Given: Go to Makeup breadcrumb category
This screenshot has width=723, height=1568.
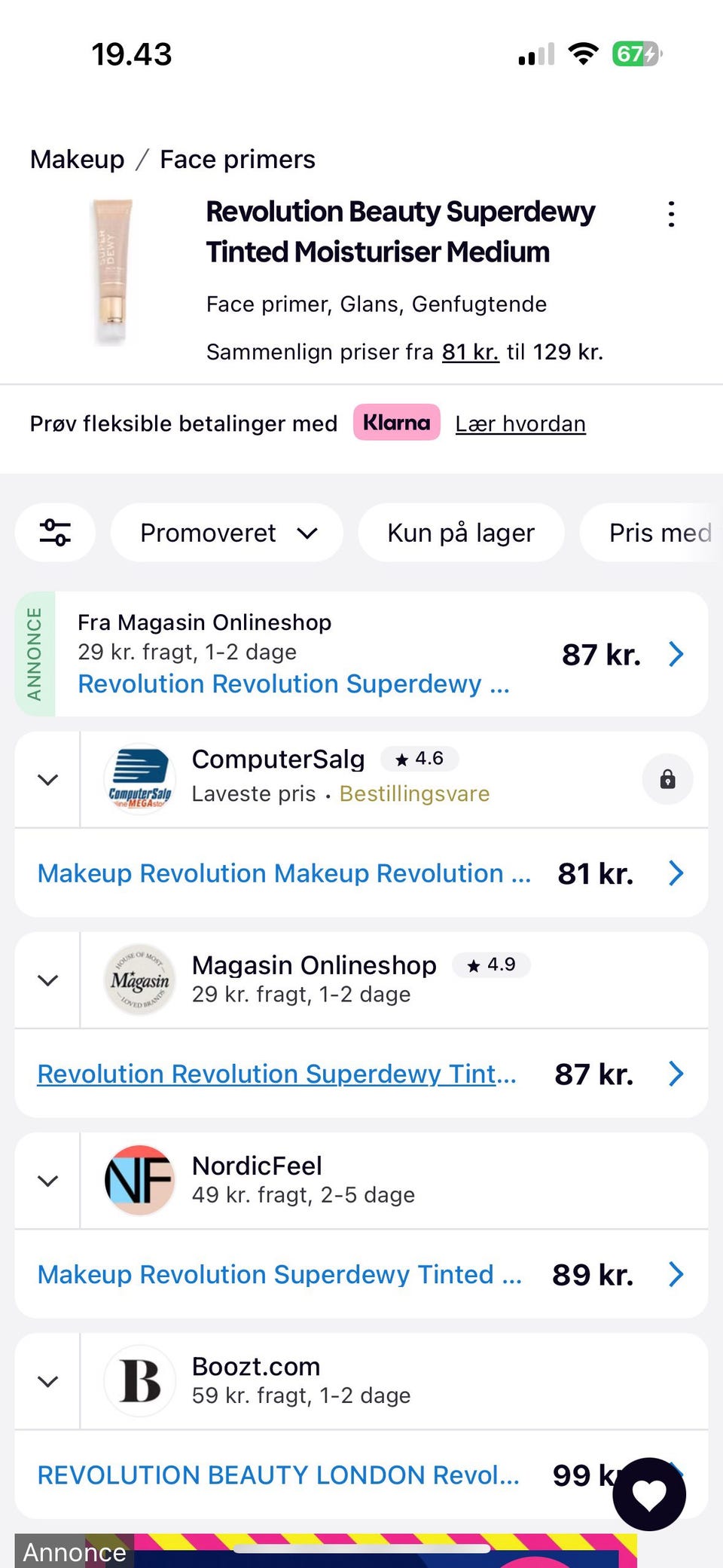Looking at the screenshot, I should (77, 160).
